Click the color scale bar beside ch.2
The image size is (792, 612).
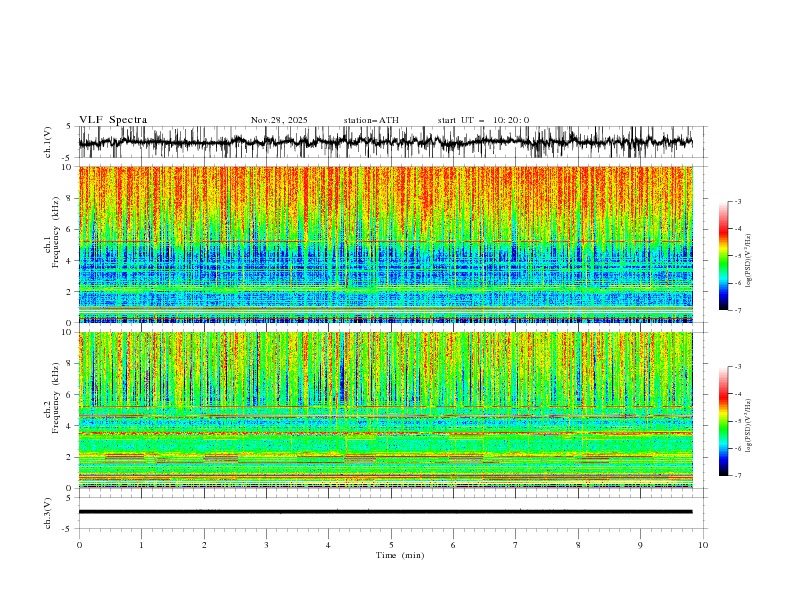point(724,421)
